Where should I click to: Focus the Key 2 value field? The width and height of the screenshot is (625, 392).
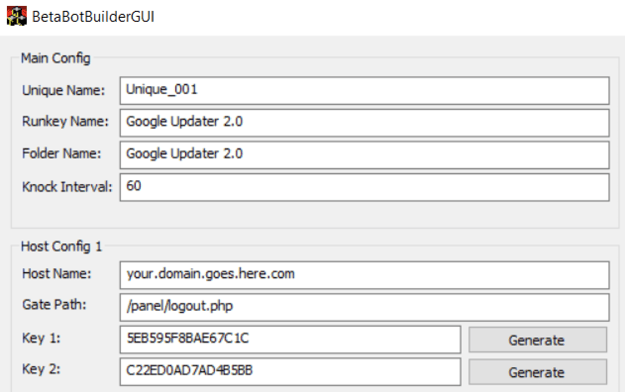(x=290, y=372)
